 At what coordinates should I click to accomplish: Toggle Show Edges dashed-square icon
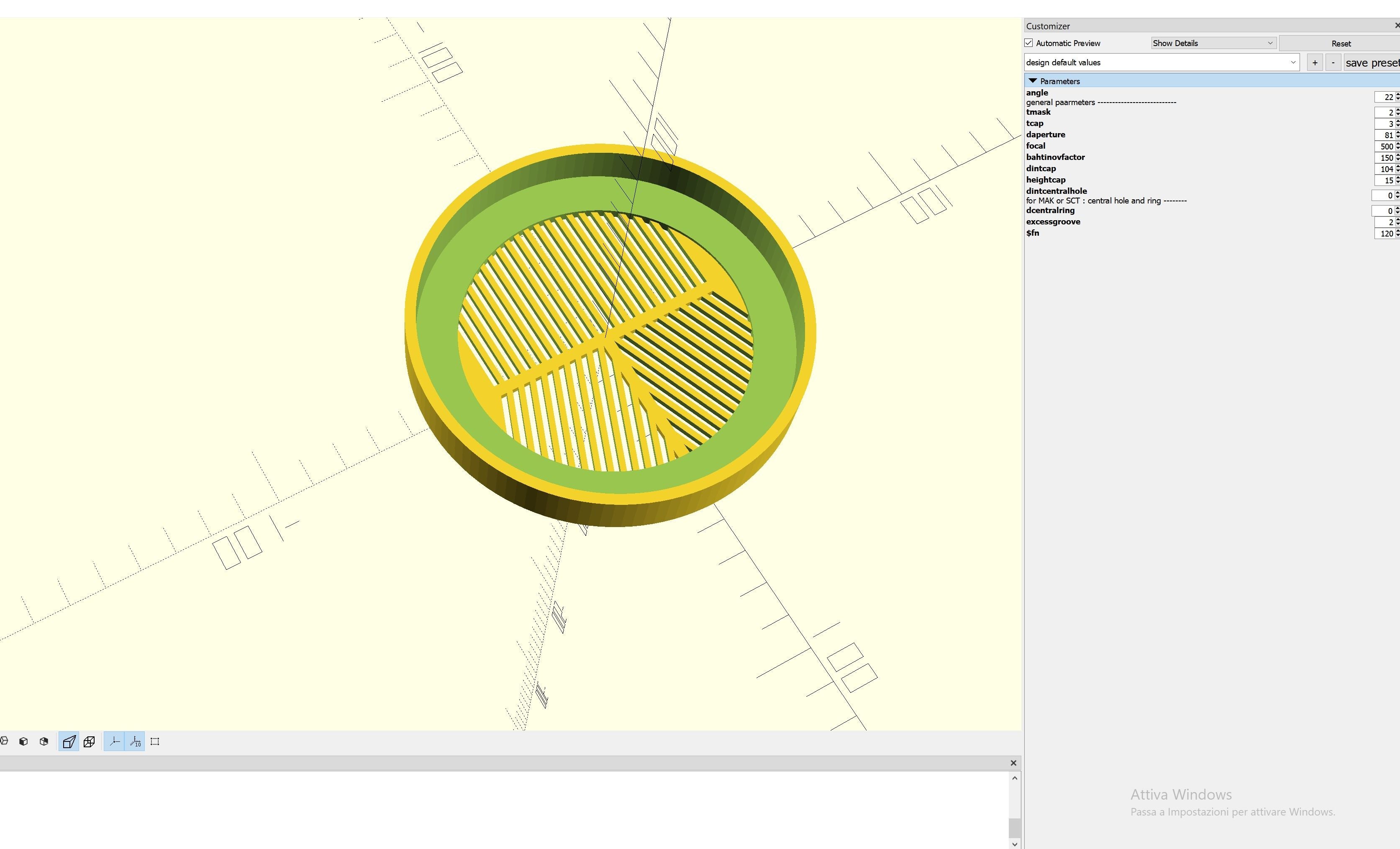[x=154, y=741]
